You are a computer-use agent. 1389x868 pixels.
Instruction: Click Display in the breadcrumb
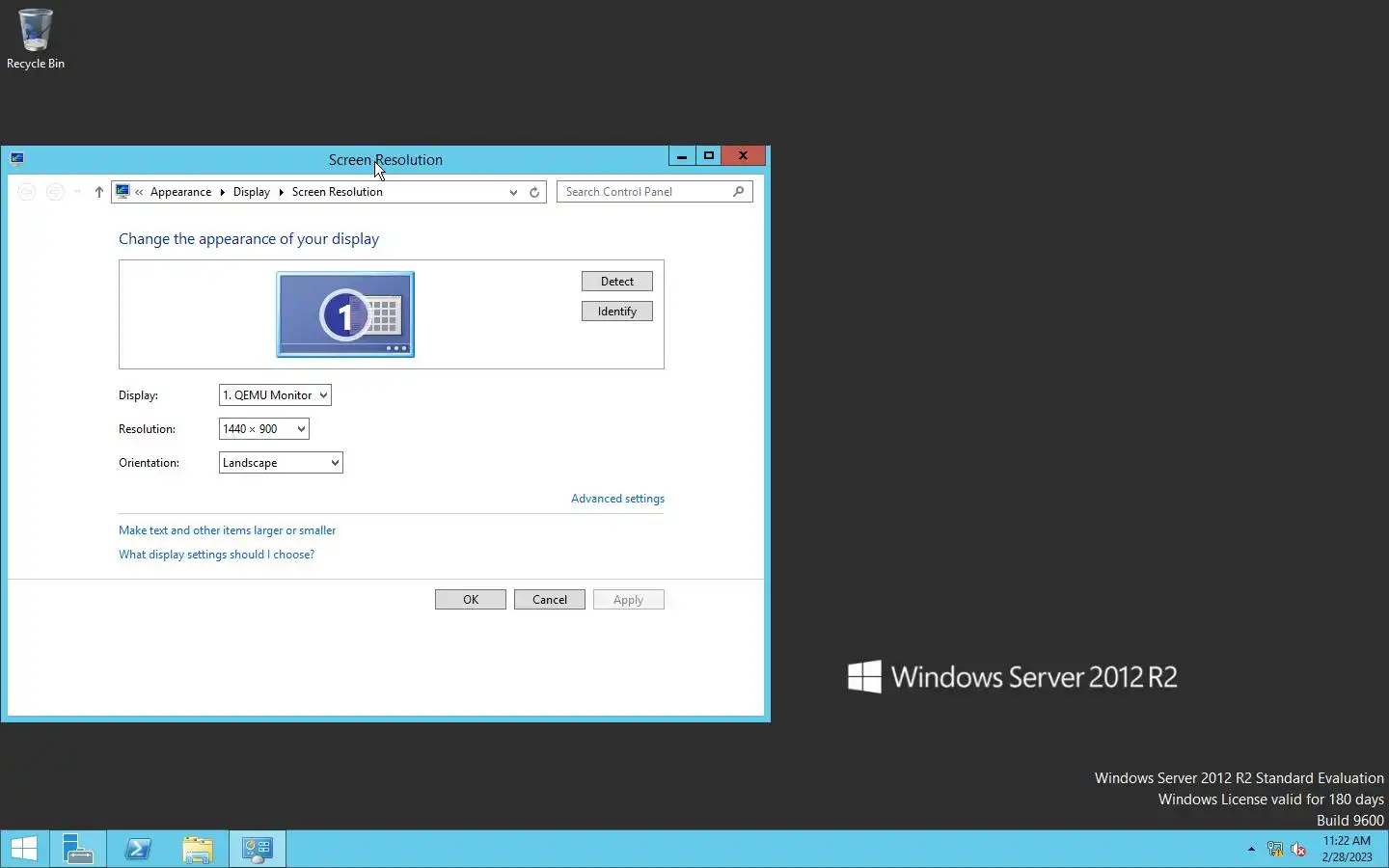[252, 192]
